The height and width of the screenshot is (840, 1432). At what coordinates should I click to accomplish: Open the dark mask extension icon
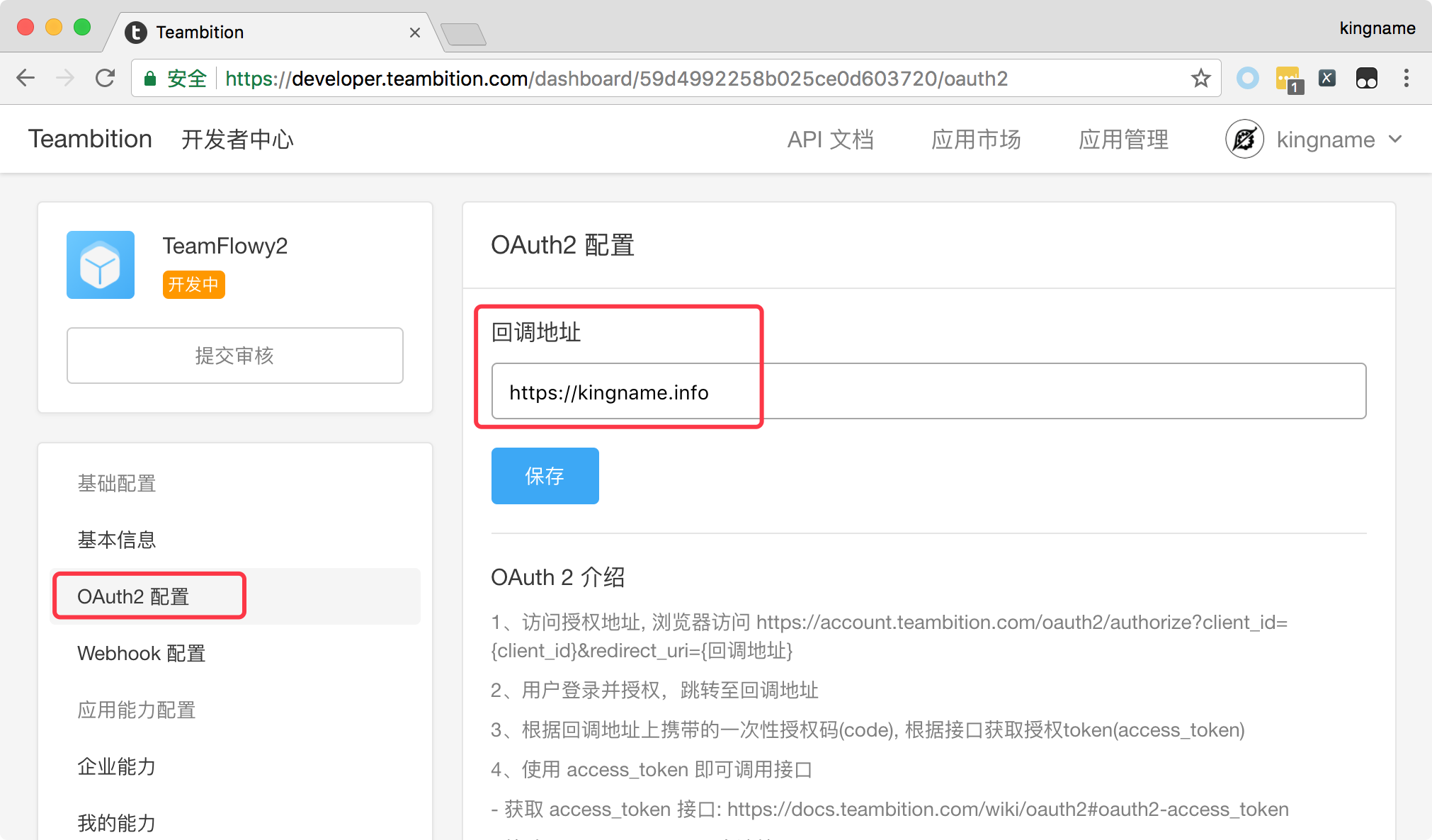(1366, 79)
